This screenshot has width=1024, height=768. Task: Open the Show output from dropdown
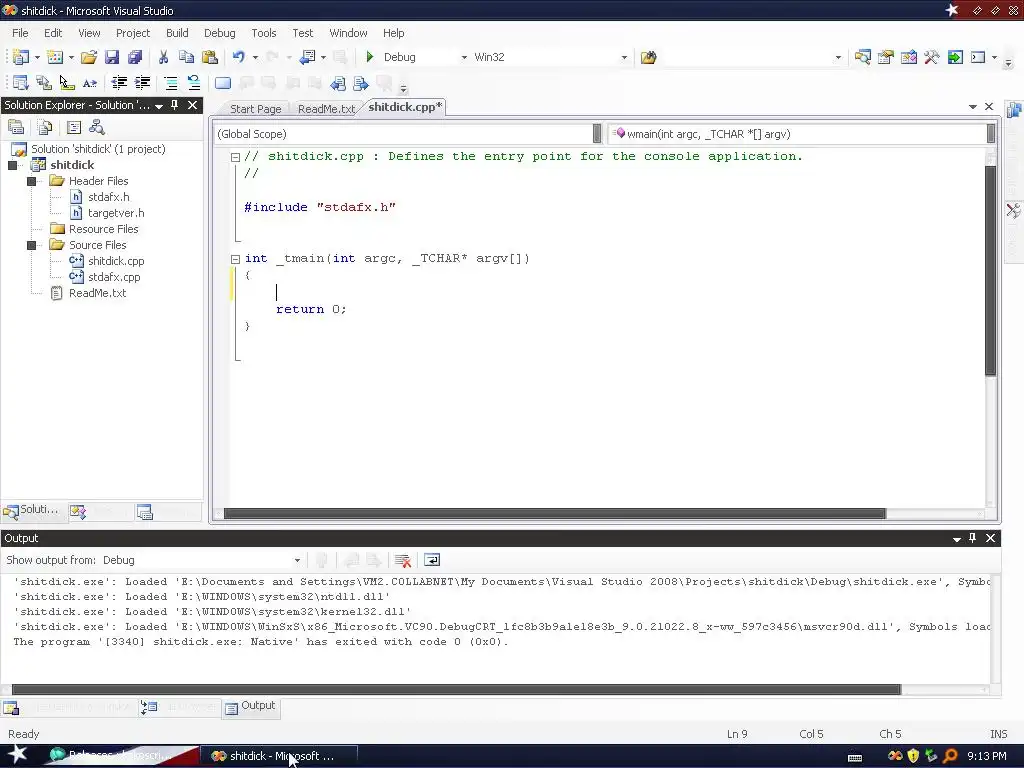click(297, 560)
